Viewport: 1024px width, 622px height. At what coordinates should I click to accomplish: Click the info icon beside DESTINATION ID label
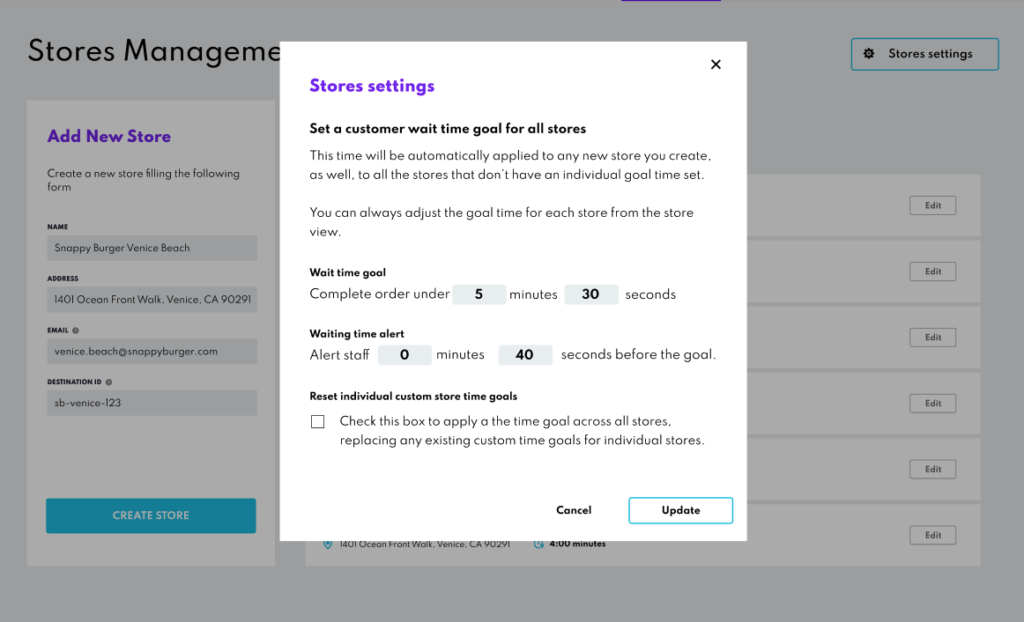point(108,382)
